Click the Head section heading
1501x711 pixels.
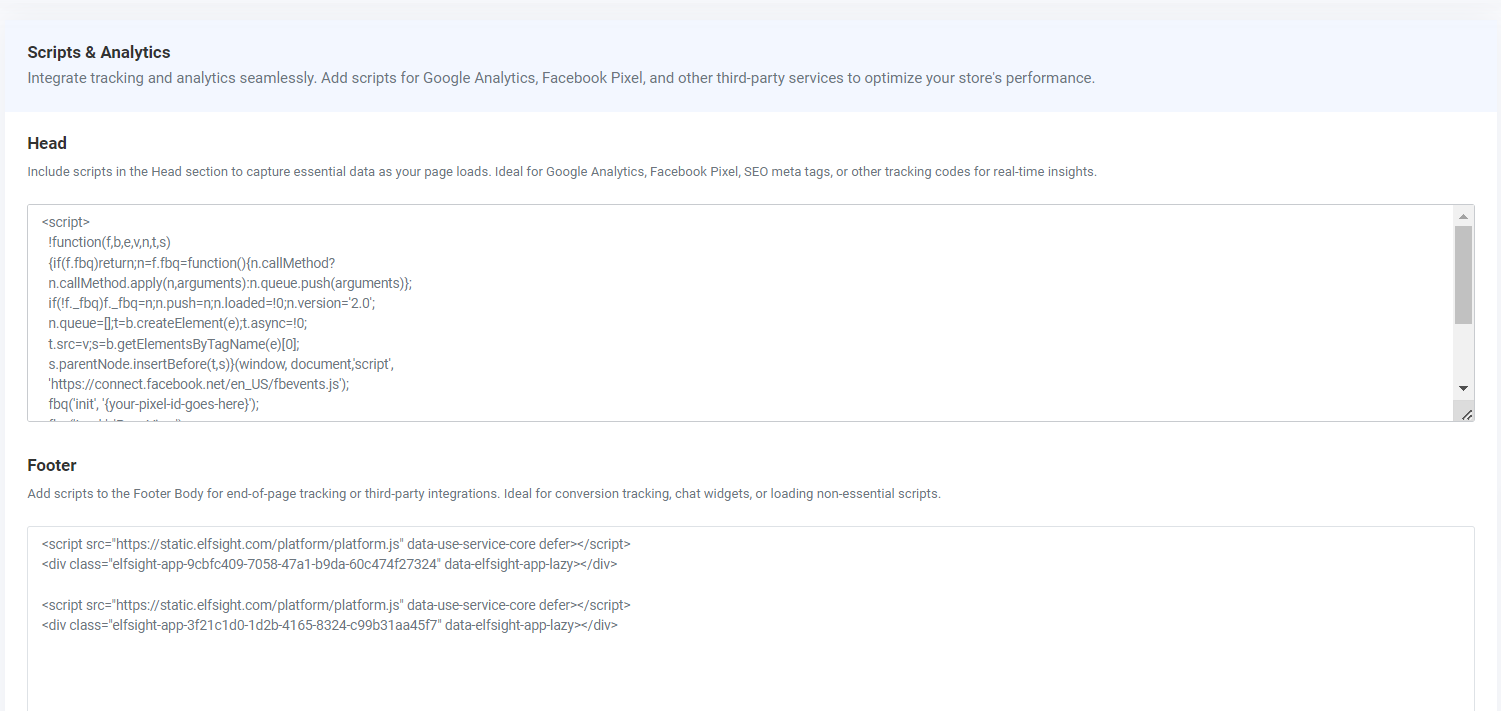tap(47, 143)
